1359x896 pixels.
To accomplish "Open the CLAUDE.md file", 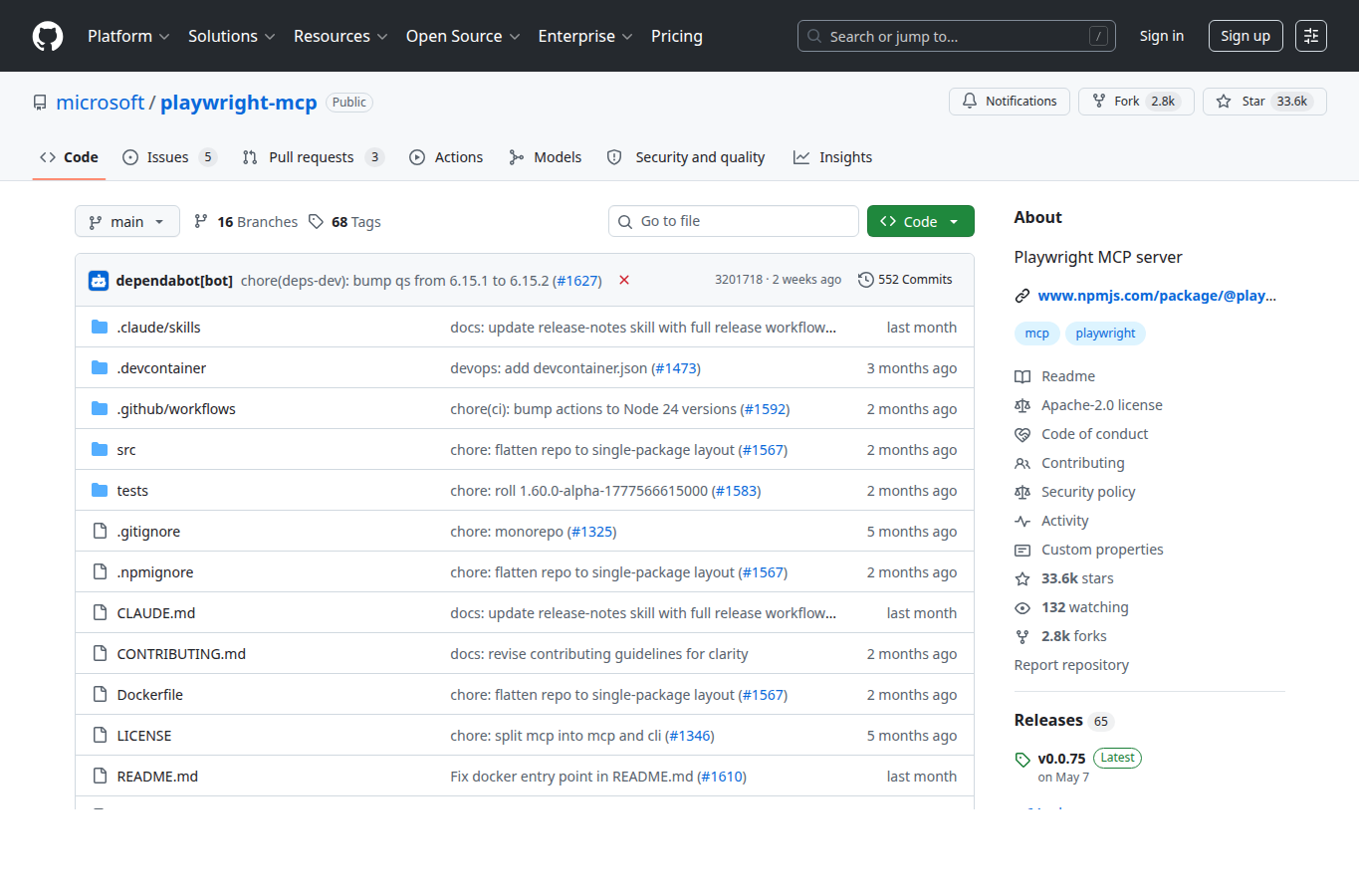I will [x=156, y=613].
